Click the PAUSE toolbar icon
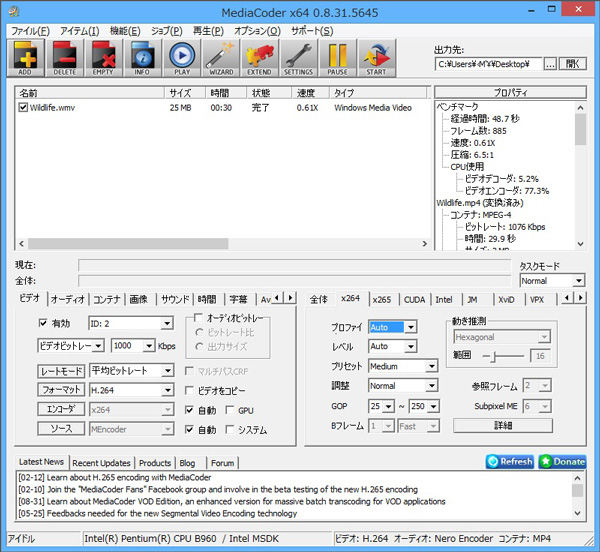 [x=338, y=58]
